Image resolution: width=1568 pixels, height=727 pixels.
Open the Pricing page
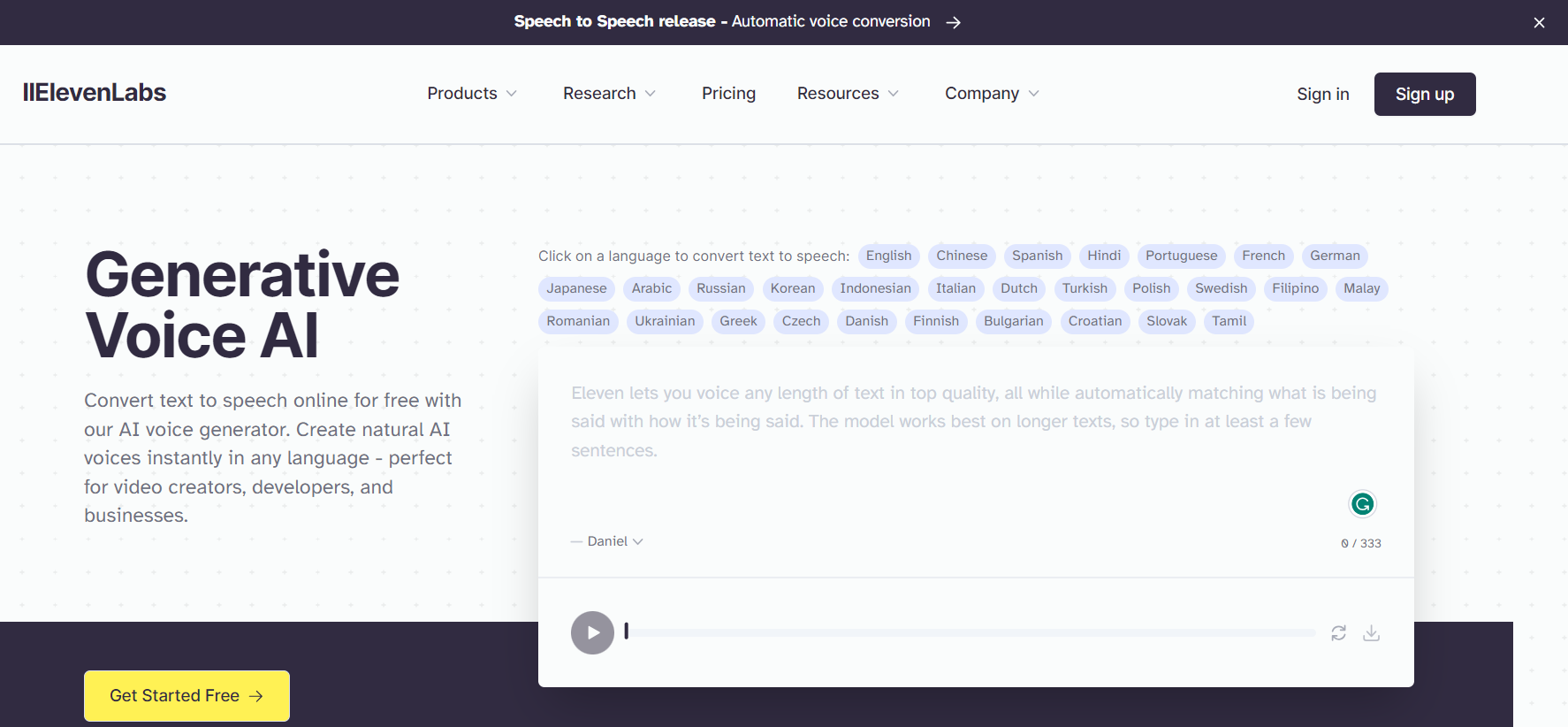point(728,94)
